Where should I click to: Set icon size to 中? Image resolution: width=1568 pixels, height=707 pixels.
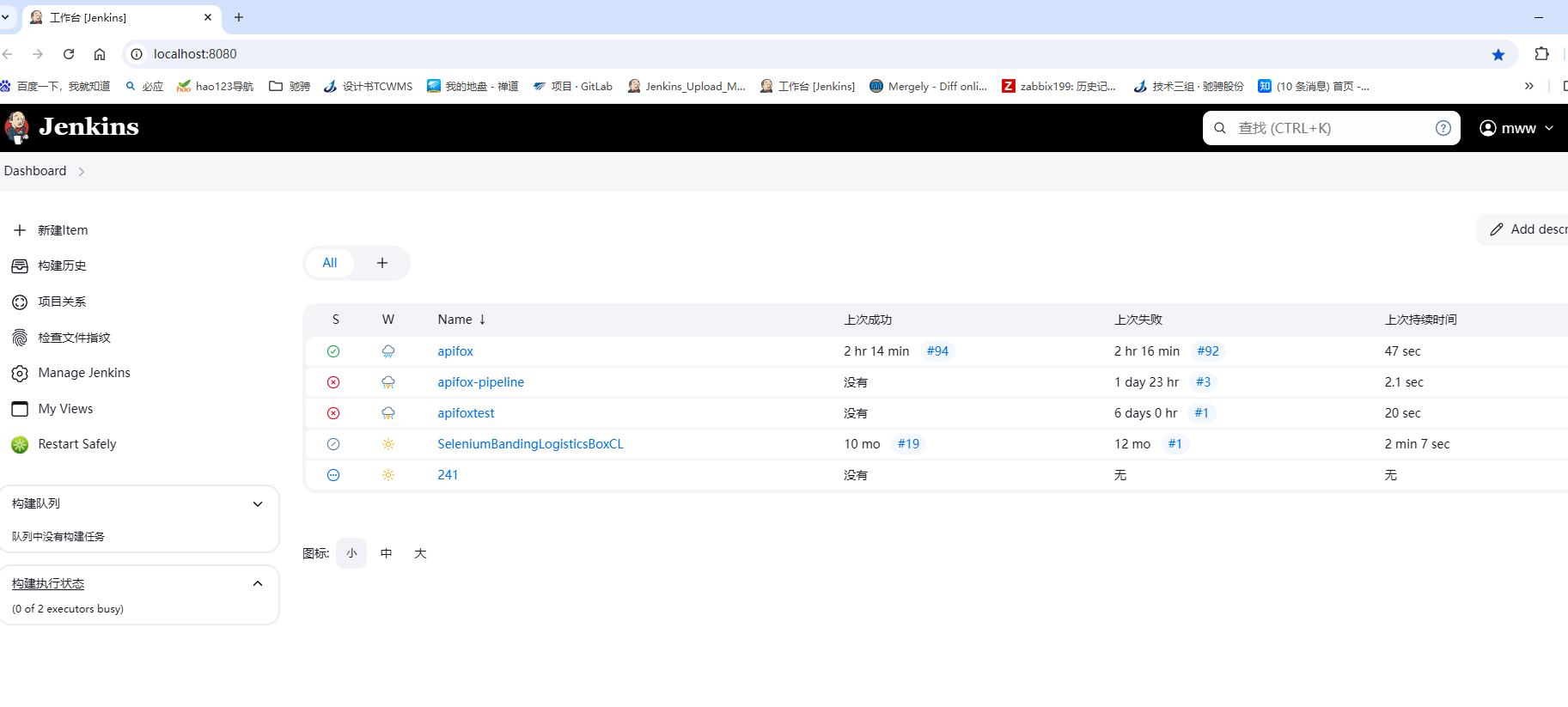[x=387, y=553]
